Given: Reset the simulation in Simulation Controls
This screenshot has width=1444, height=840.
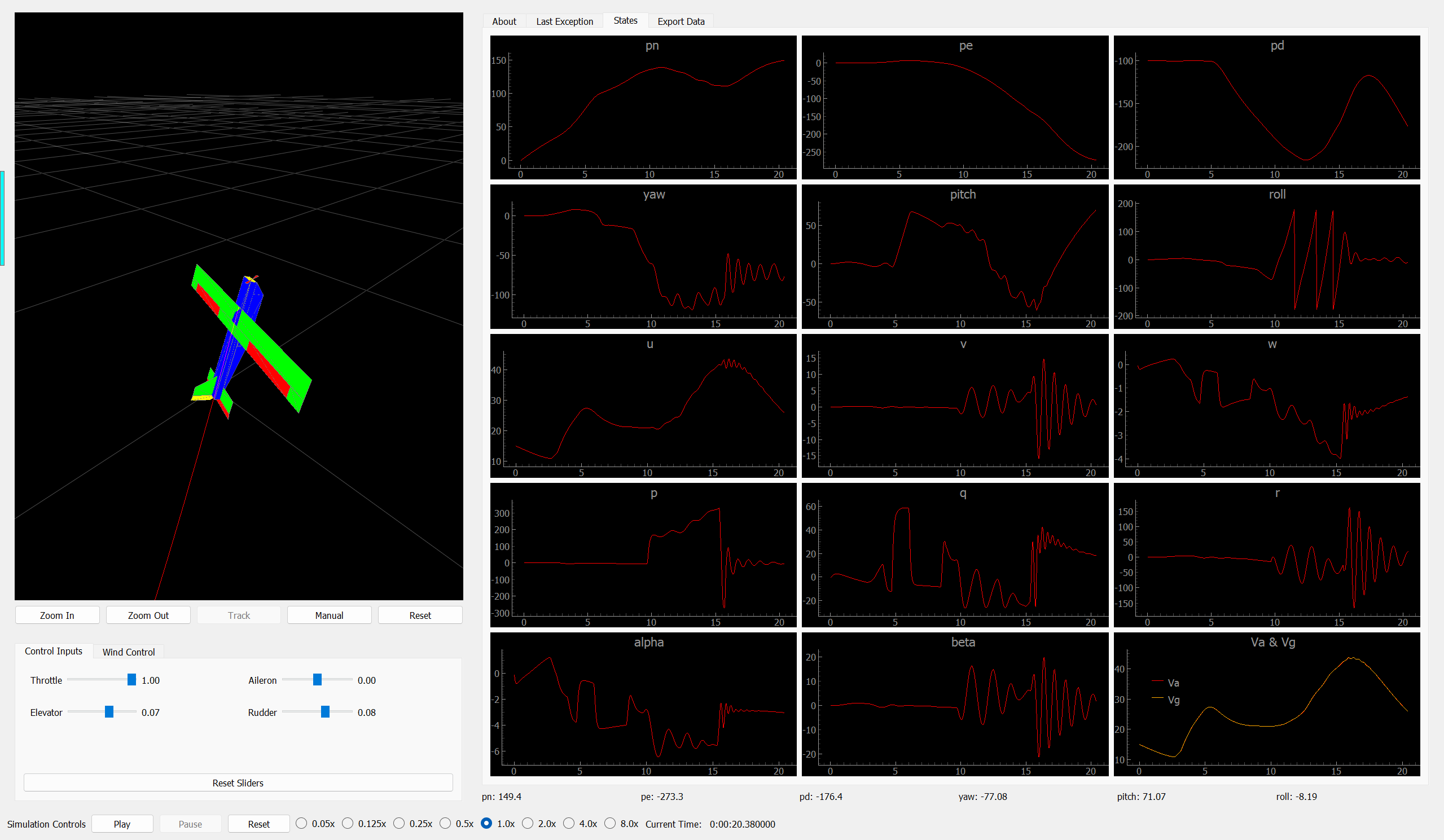Looking at the screenshot, I should pos(258,824).
